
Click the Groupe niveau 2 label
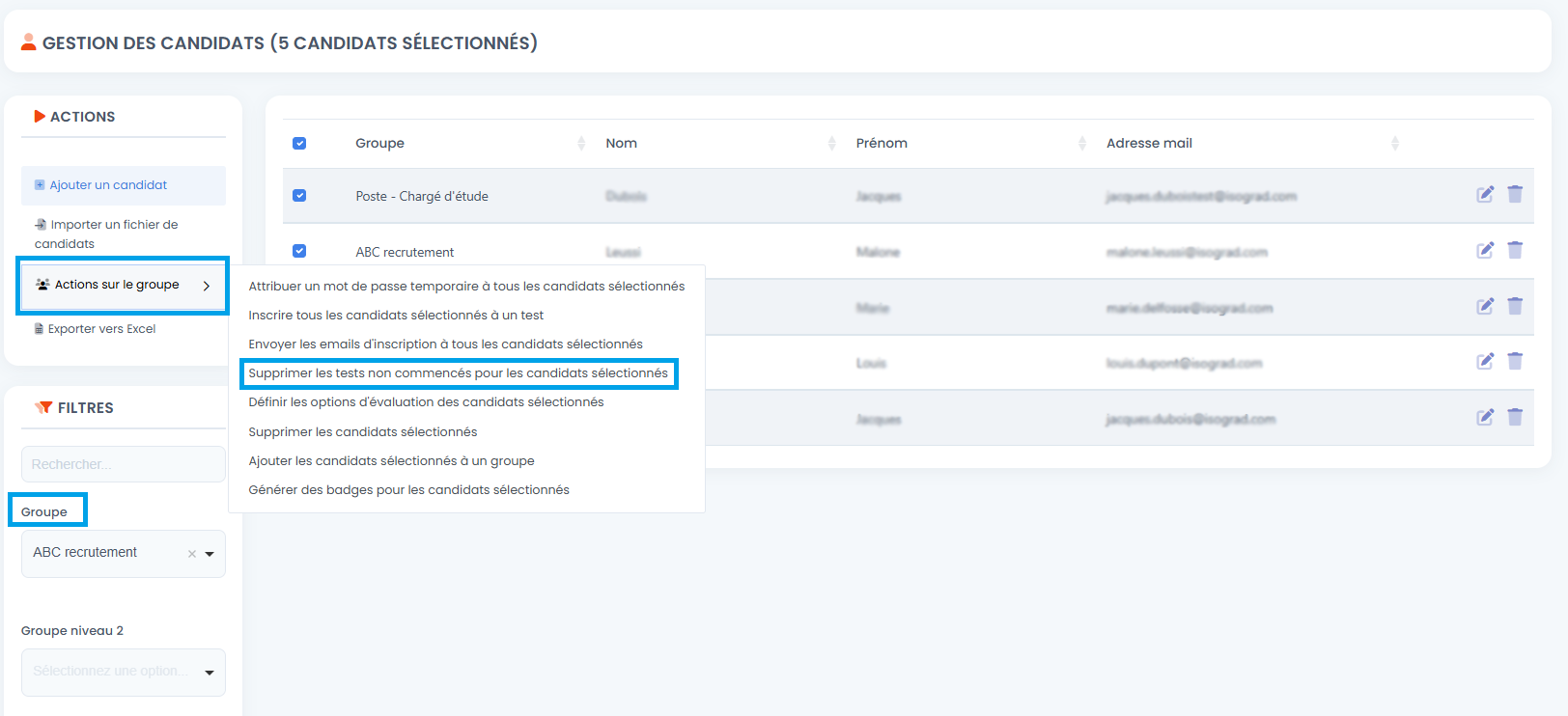pos(72,631)
